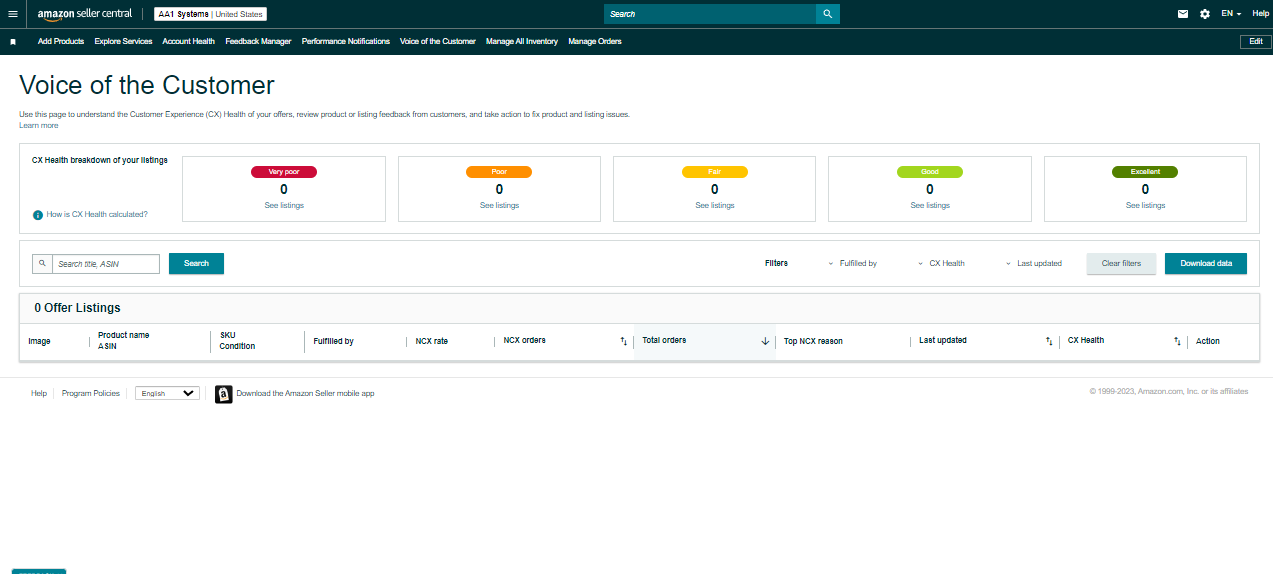Click the SKU Condition column header
Screen dimensions: 1273x574
(x=238, y=341)
